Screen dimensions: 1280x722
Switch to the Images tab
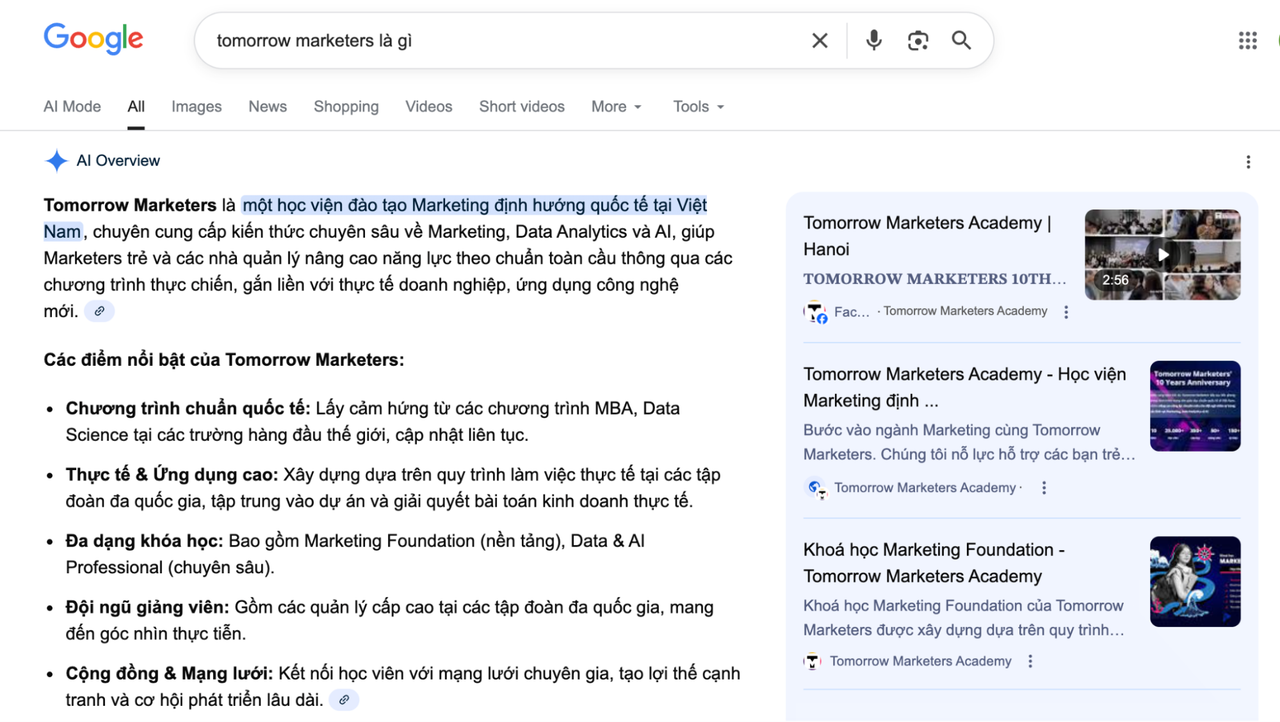click(x=196, y=106)
